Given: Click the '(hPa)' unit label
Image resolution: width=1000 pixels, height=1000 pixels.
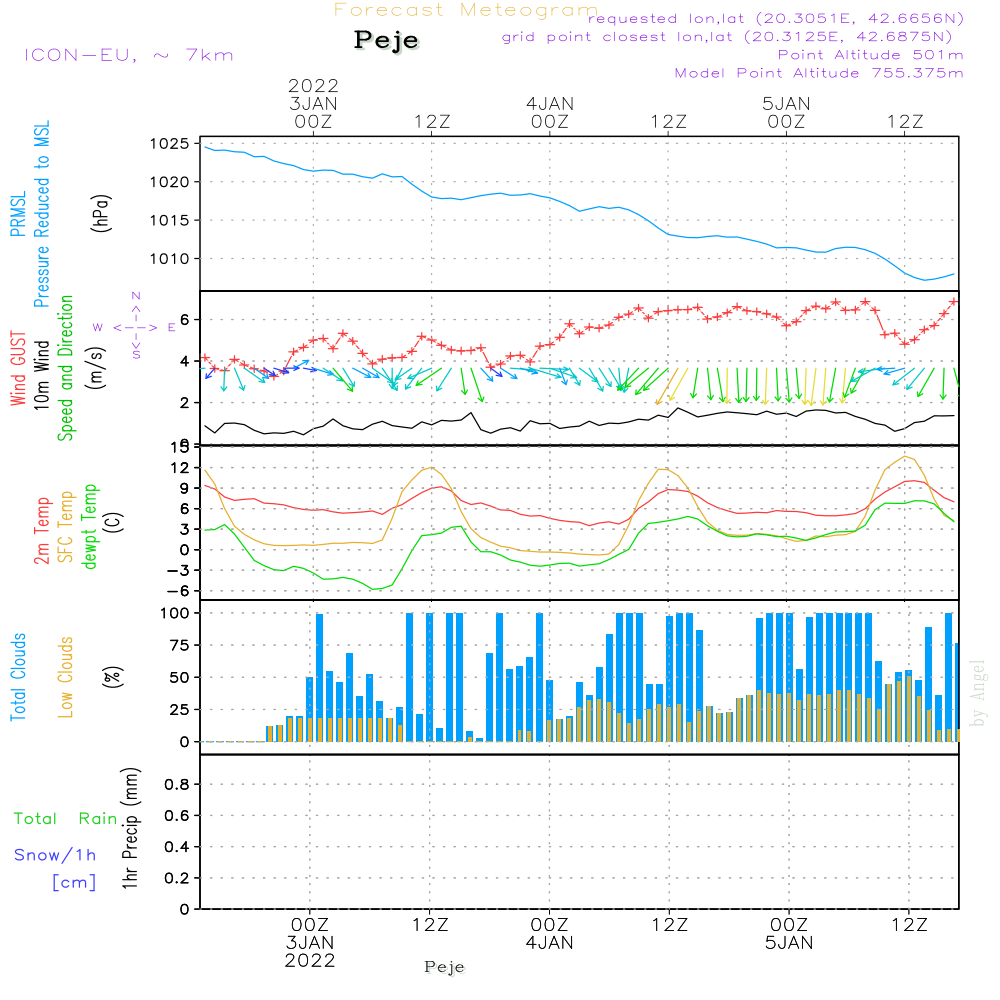Looking at the screenshot, I should [x=101, y=213].
